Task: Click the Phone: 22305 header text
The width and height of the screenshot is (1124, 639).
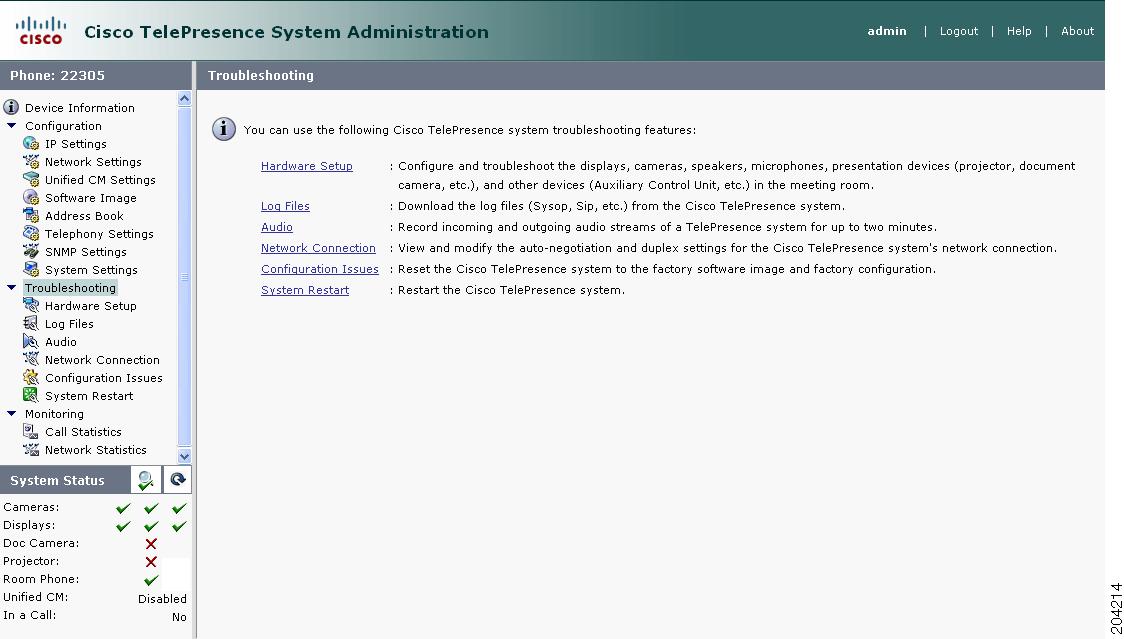Action: pos(57,75)
